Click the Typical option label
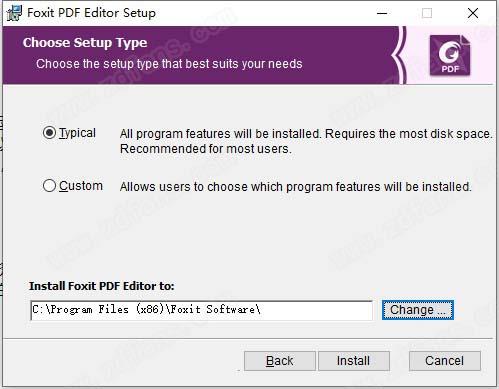Image resolution: width=499 pixels, height=389 pixels. 77,133
